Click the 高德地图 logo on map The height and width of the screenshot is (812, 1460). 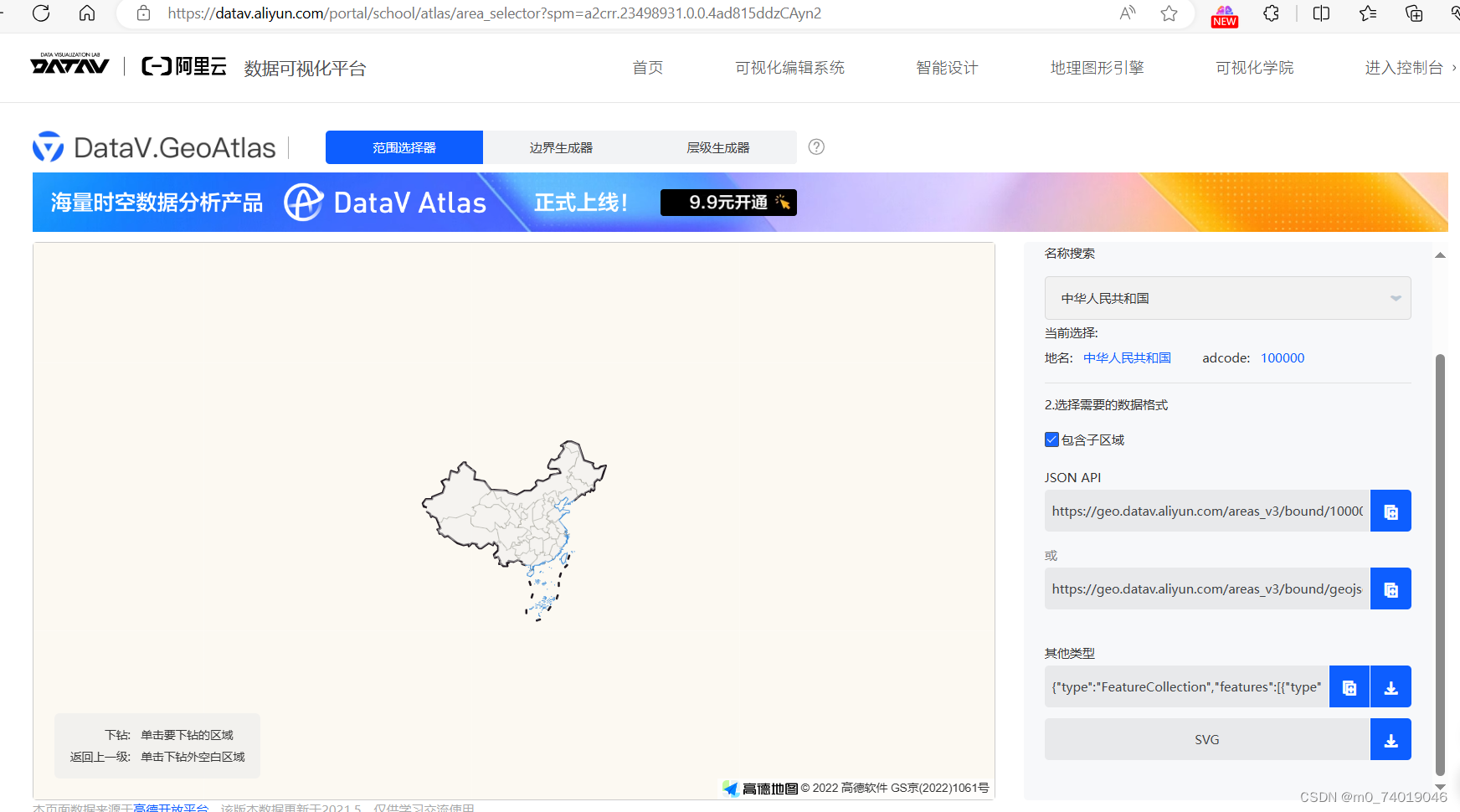click(760, 788)
